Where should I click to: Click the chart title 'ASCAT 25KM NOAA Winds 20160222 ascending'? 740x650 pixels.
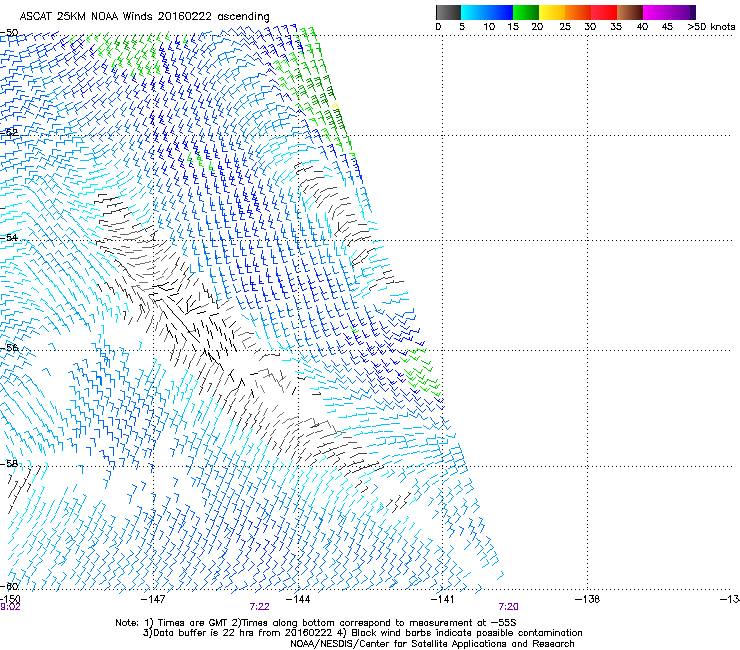tap(144, 16)
